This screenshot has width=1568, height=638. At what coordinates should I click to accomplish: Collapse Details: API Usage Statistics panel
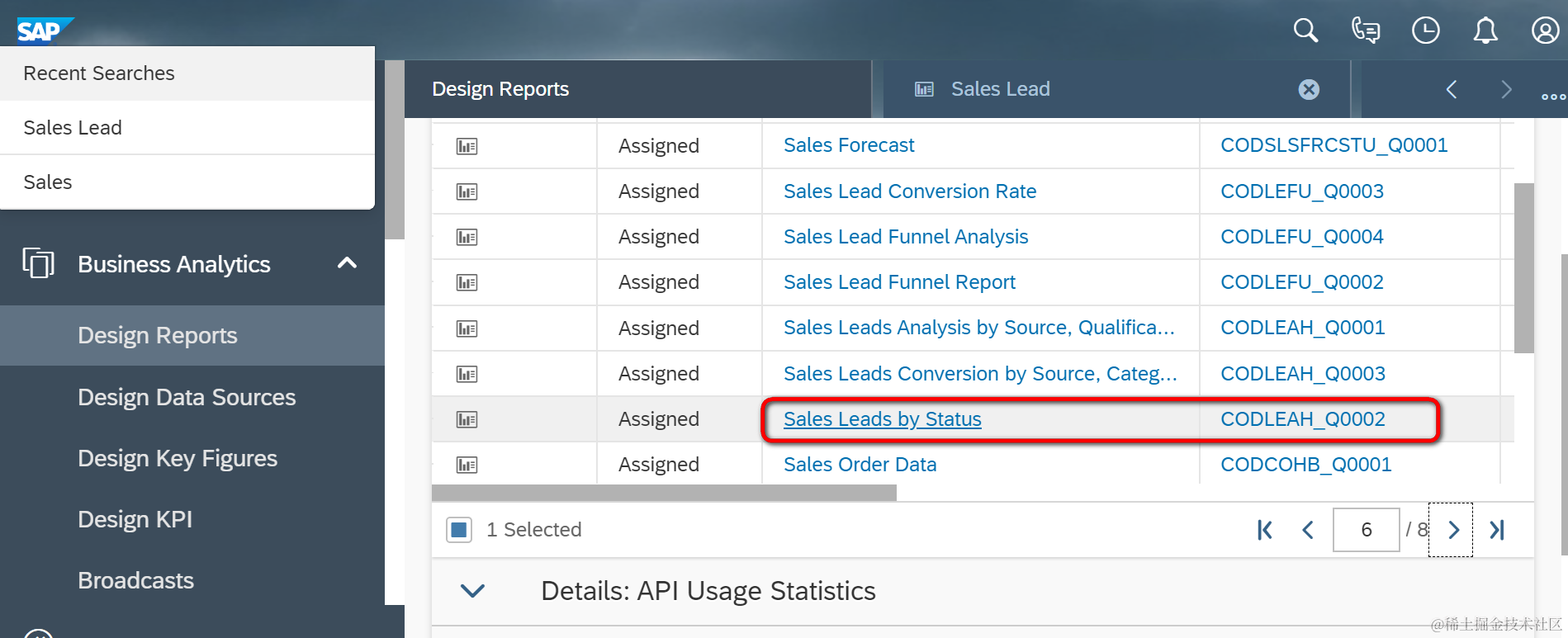coord(472,591)
